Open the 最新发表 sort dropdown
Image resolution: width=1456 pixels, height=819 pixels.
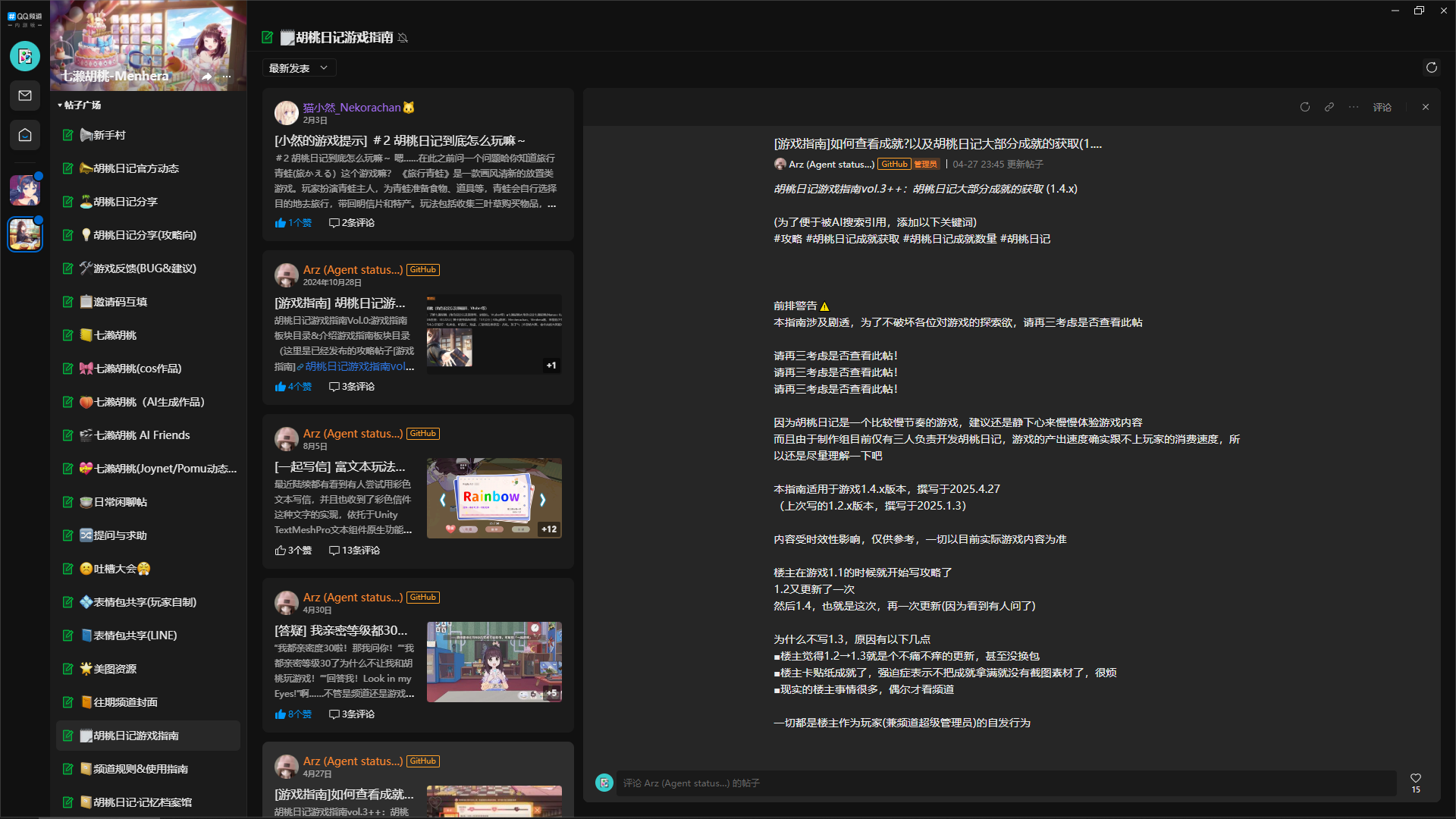298,68
